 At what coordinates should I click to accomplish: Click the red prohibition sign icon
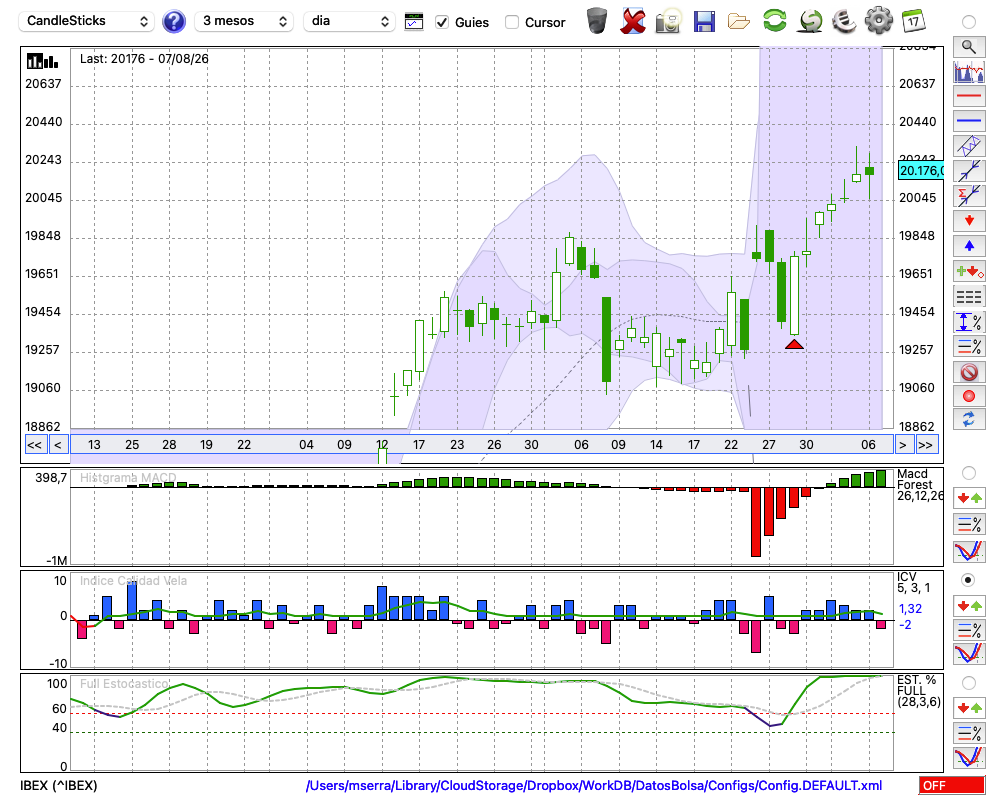(x=969, y=372)
